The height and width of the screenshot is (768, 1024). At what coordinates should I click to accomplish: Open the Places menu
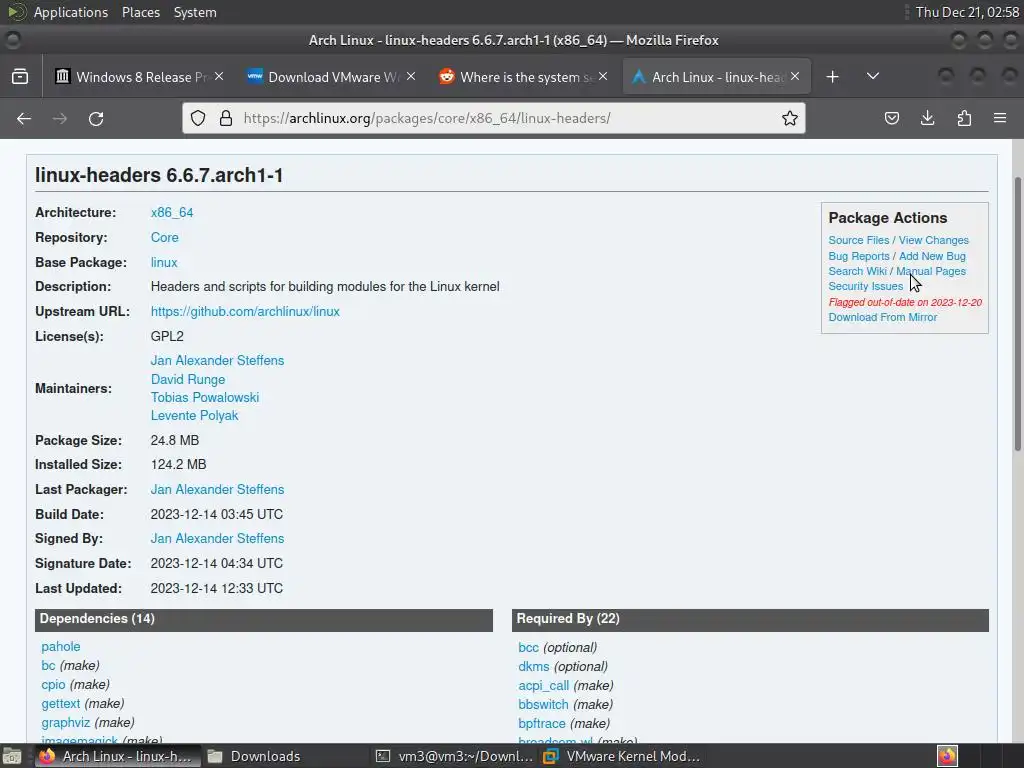click(140, 12)
